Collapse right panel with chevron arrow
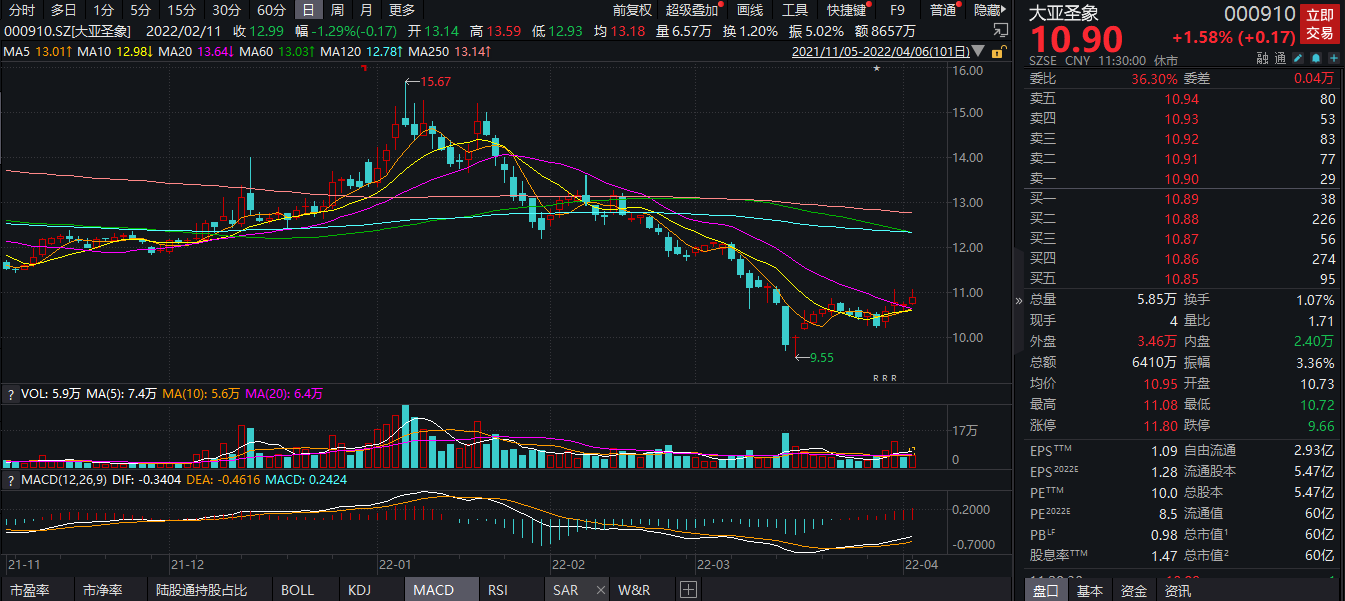The width and height of the screenshot is (1345, 601). coord(1019,300)
